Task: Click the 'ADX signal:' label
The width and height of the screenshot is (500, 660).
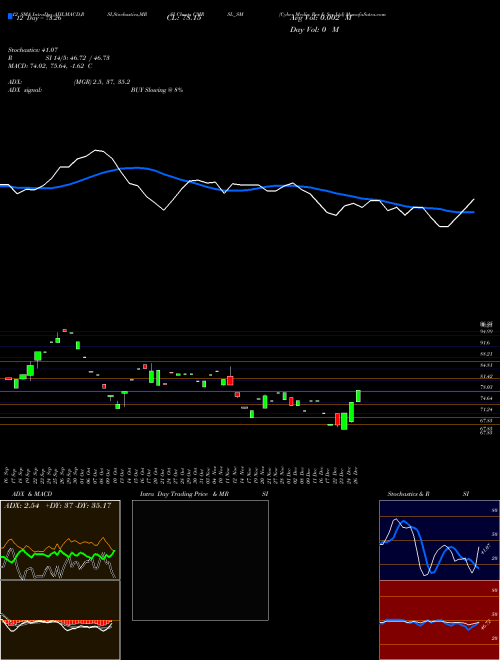Action: 25,90
